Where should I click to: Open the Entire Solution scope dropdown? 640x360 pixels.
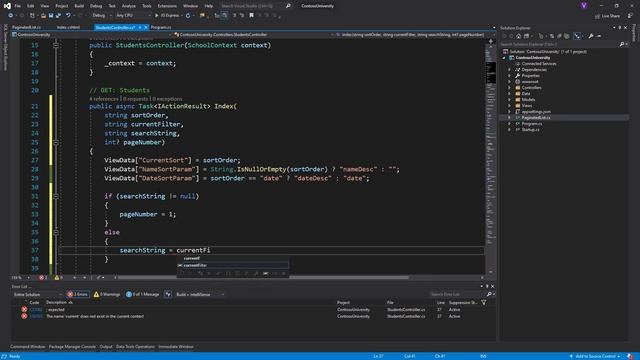click(x=38, y=294)
